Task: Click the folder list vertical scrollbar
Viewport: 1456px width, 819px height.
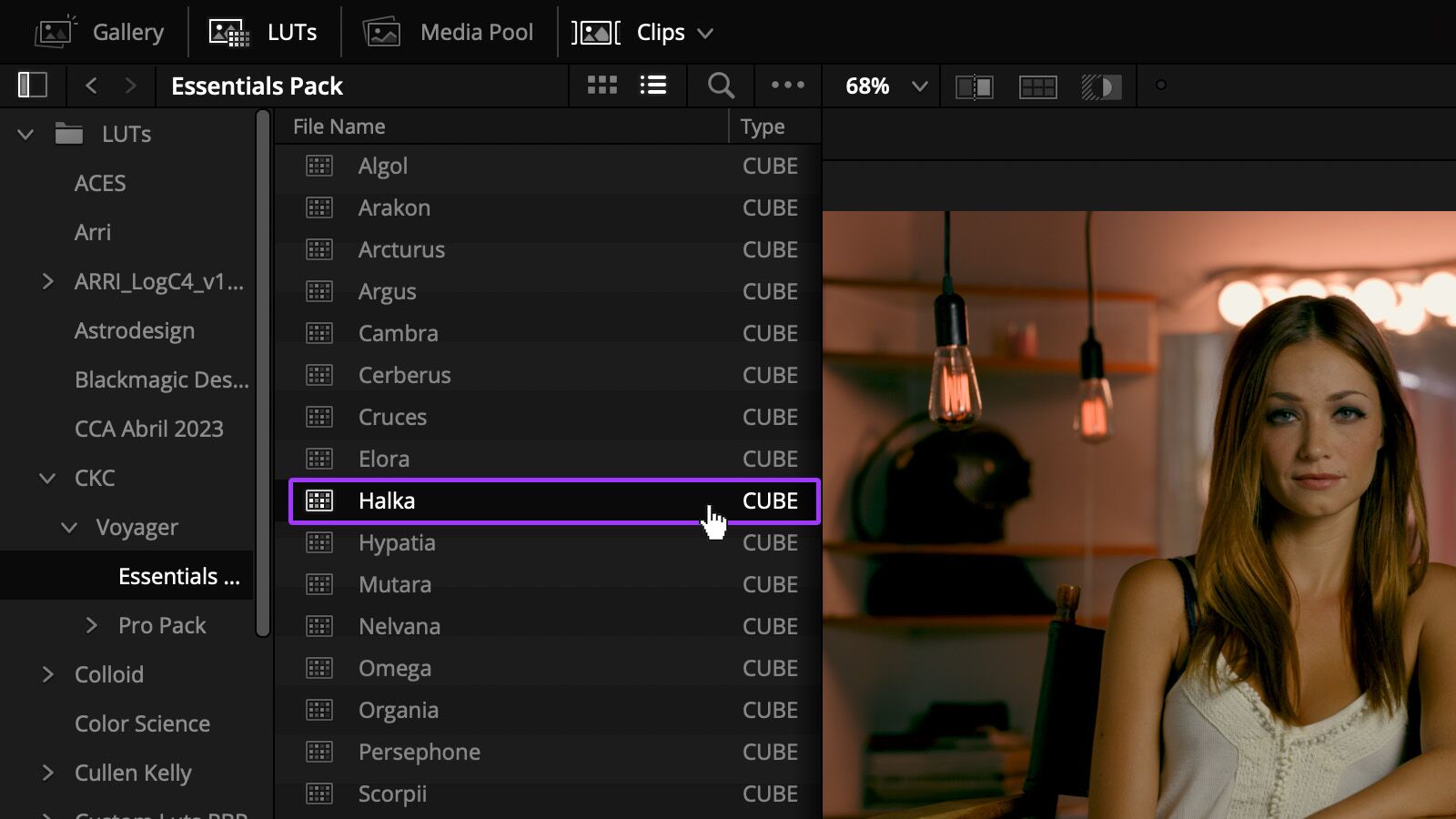Action: (x=263, y=373)
